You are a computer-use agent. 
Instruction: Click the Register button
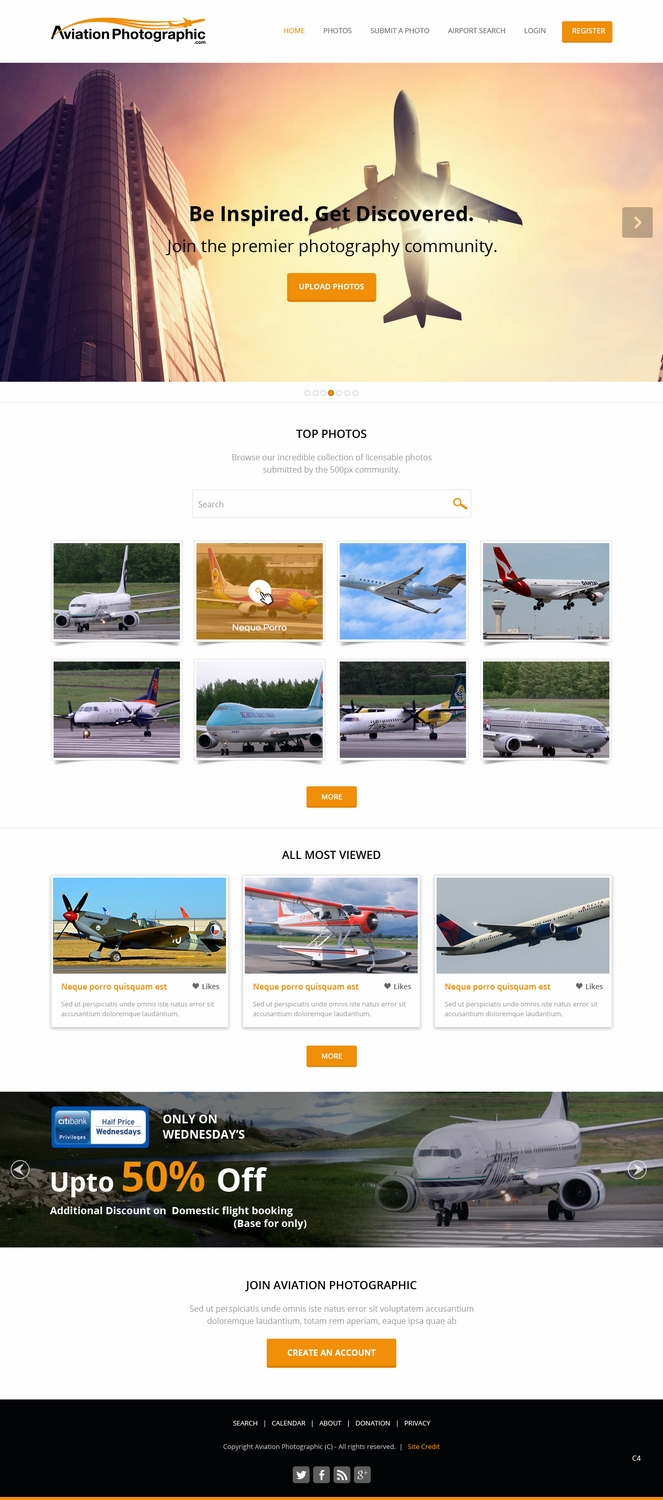point(587,31)
